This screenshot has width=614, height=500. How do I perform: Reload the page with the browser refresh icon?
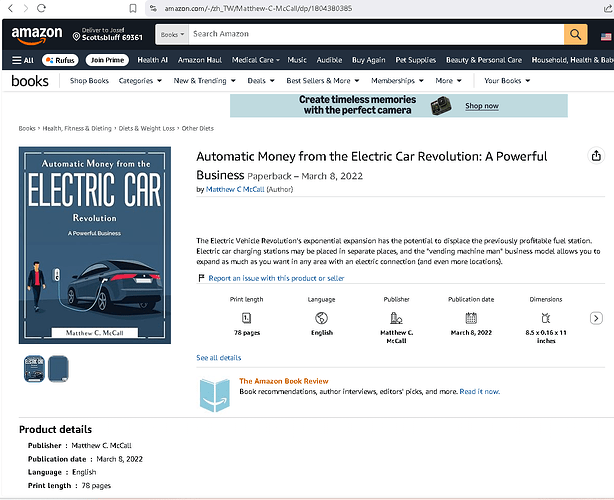42,8
